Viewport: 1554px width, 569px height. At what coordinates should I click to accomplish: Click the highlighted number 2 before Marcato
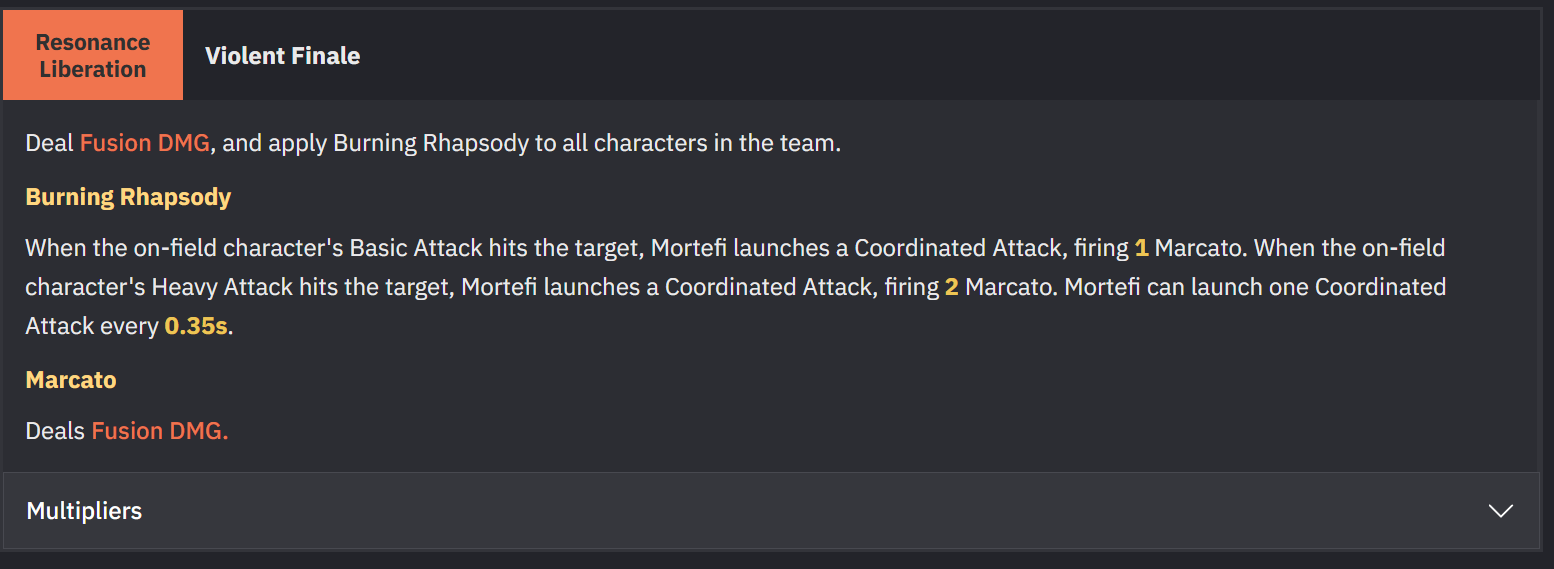tap(951, 287)
